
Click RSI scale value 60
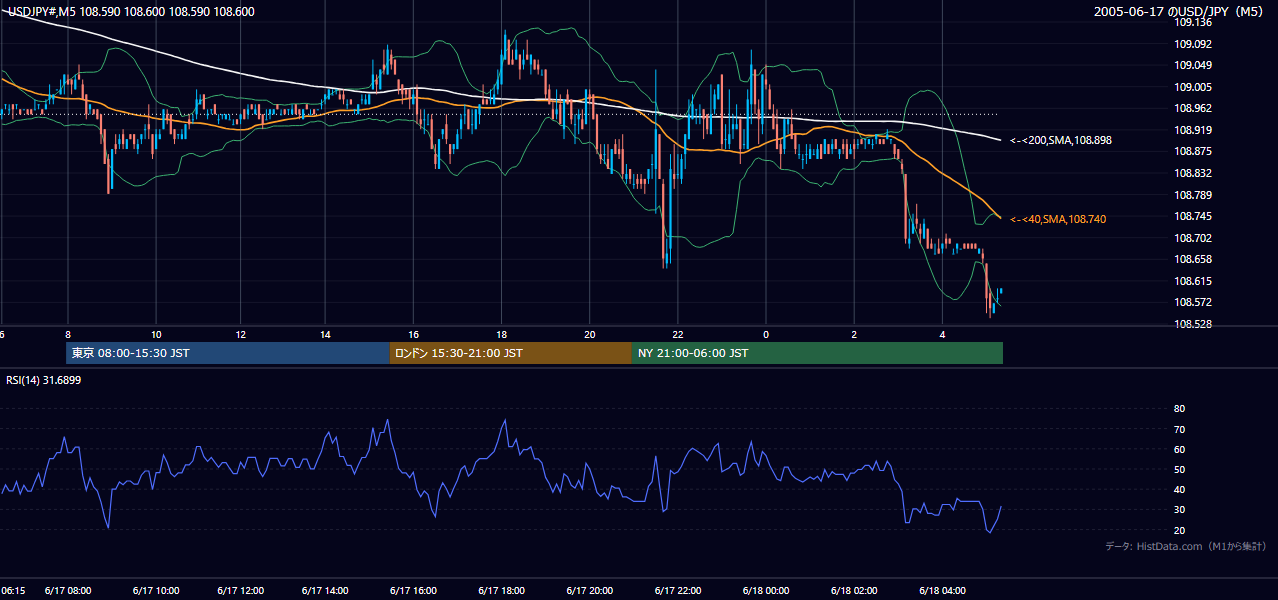pyautogui.click(x=1179, y=449)
